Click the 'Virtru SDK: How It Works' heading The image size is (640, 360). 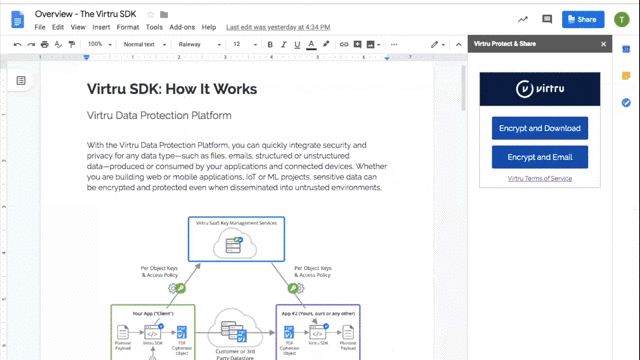coord(172,89)
